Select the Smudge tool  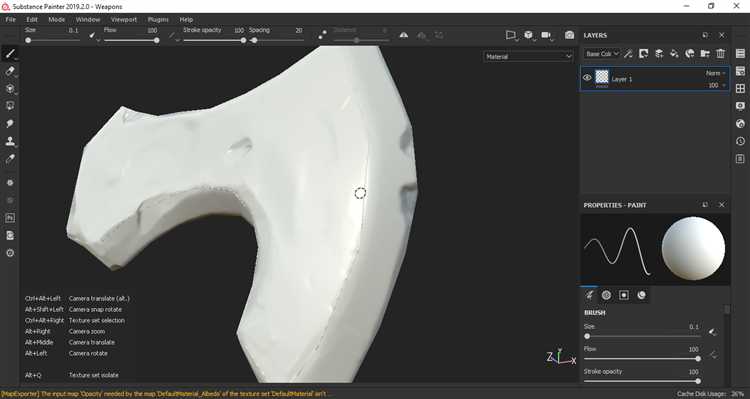[x=10, y=123]
